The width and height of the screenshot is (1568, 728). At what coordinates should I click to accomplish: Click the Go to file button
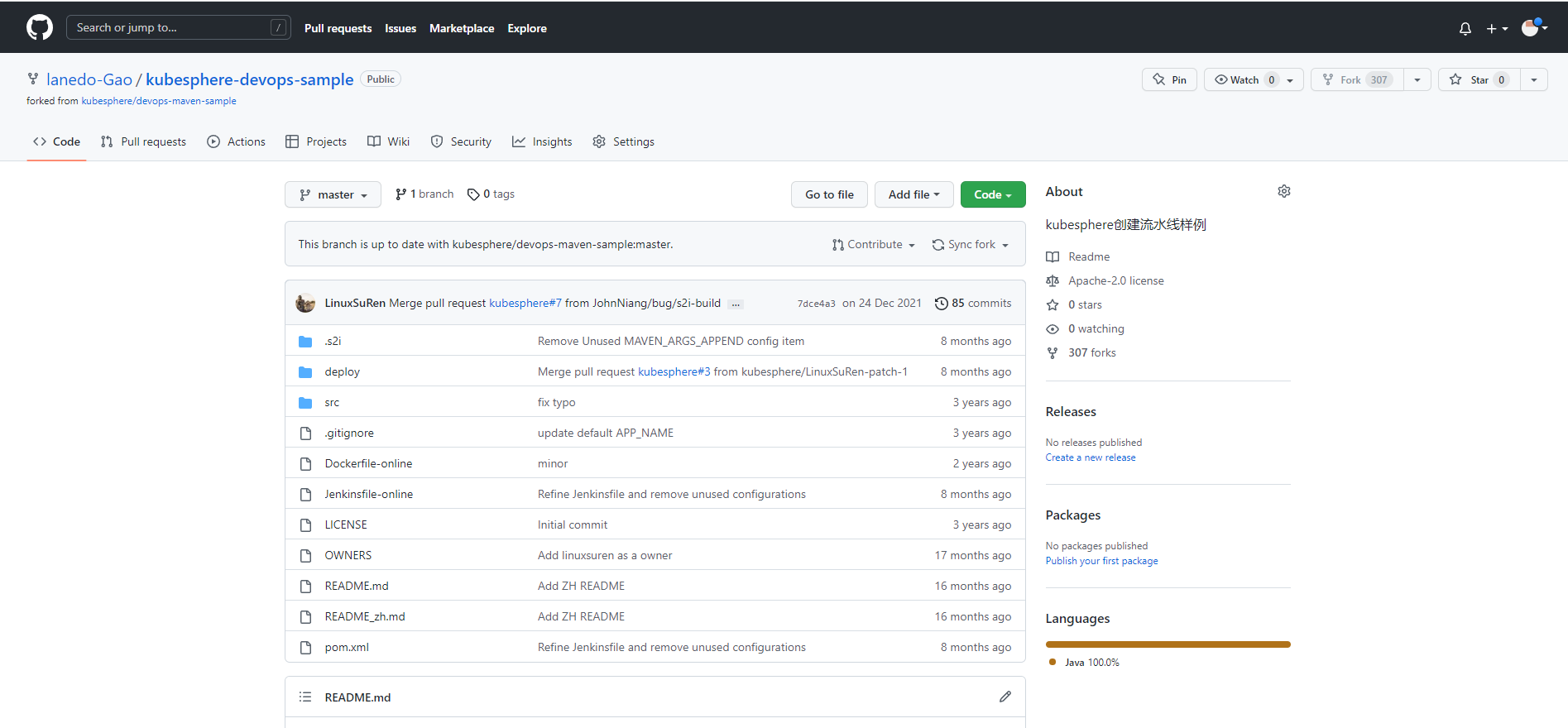(x=829, y=194)
